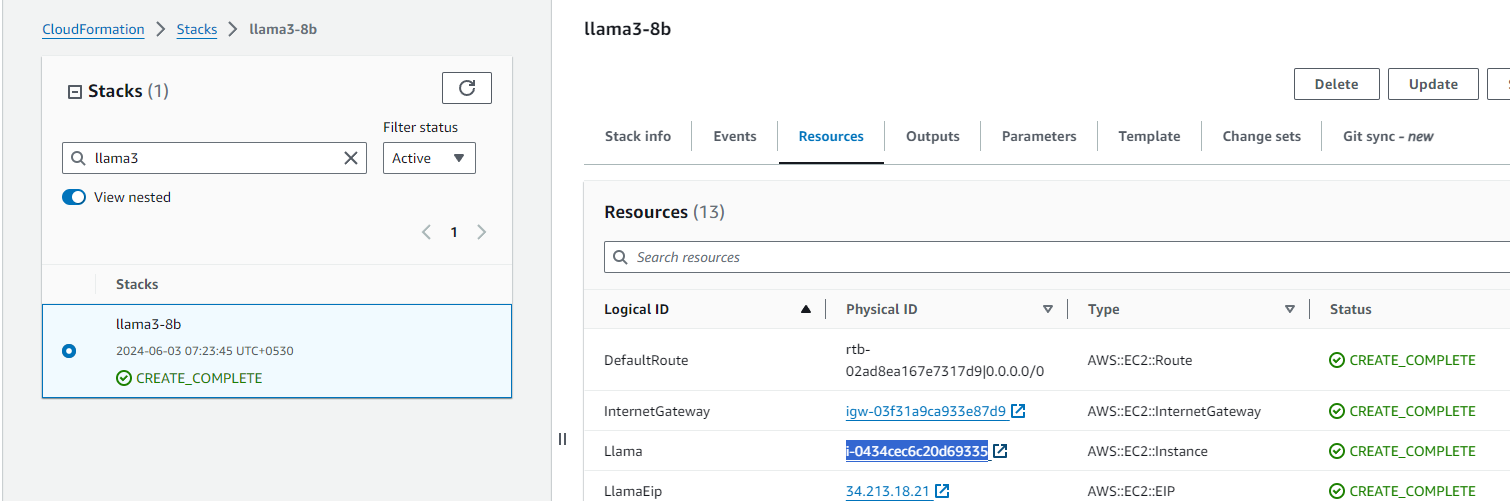Image resolution: width=1510 pixels, height=501 pixels.
Task: Click the Status column header
Action: coord(1350,310)
